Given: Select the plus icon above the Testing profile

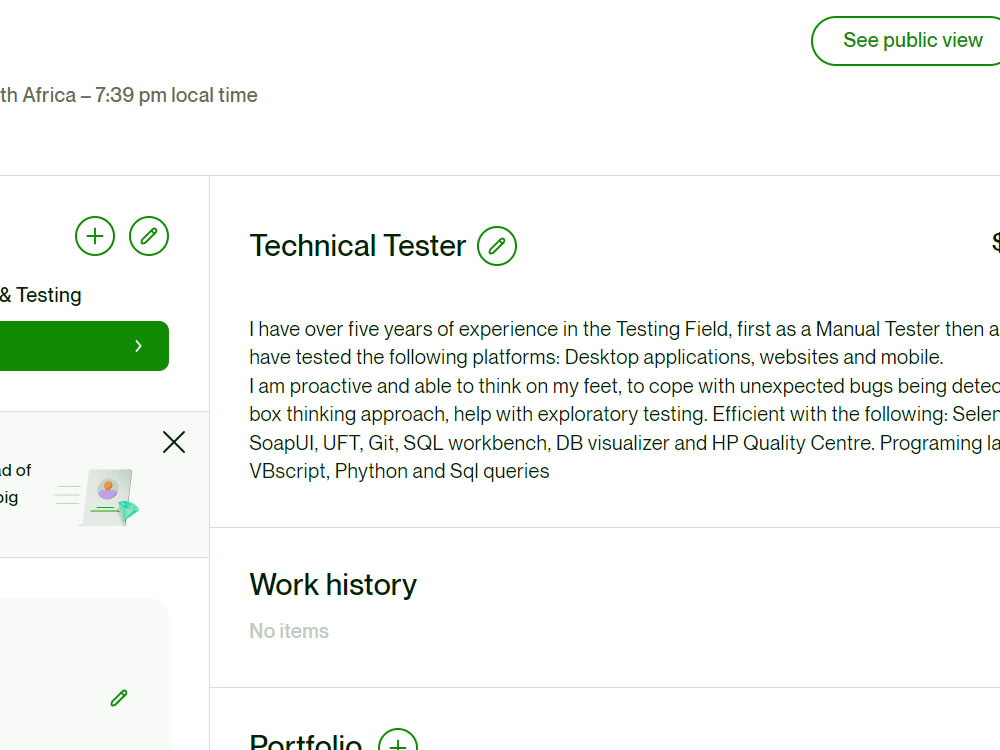Looking at the screenshot, I should coord(94,236).
